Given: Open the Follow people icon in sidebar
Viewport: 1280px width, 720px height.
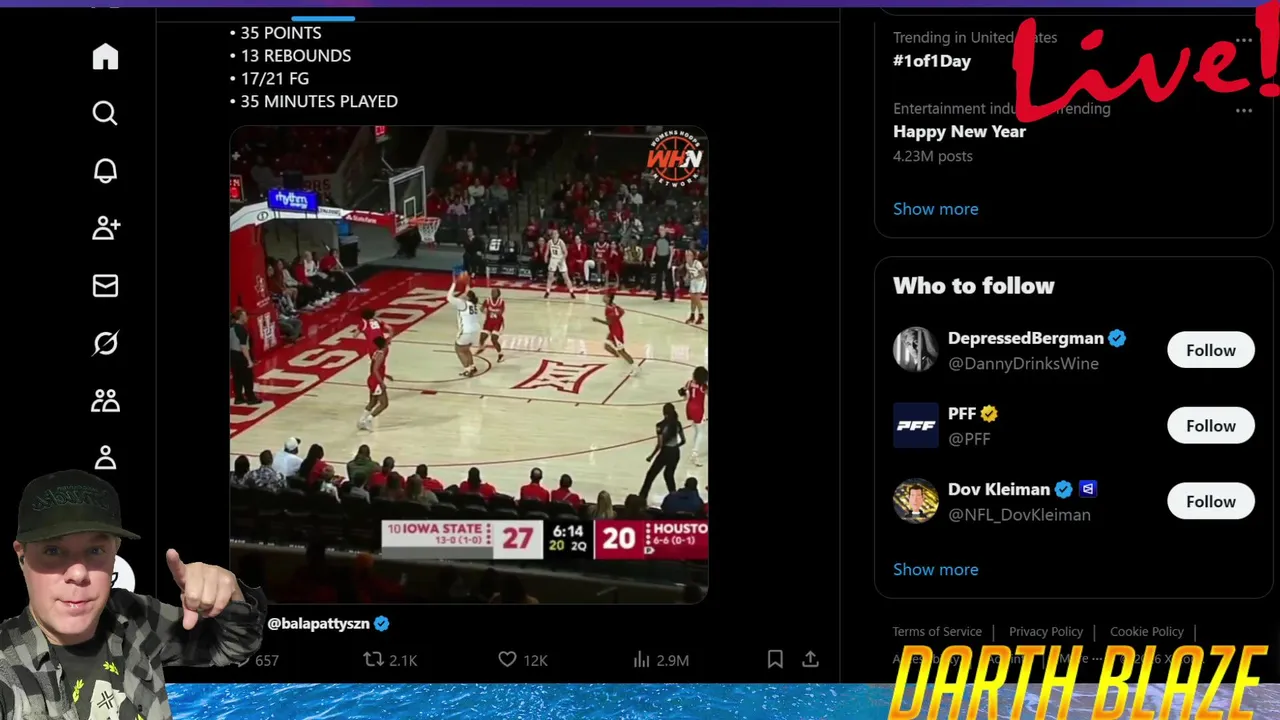Looking at the screenshot, I should point(105,228).
